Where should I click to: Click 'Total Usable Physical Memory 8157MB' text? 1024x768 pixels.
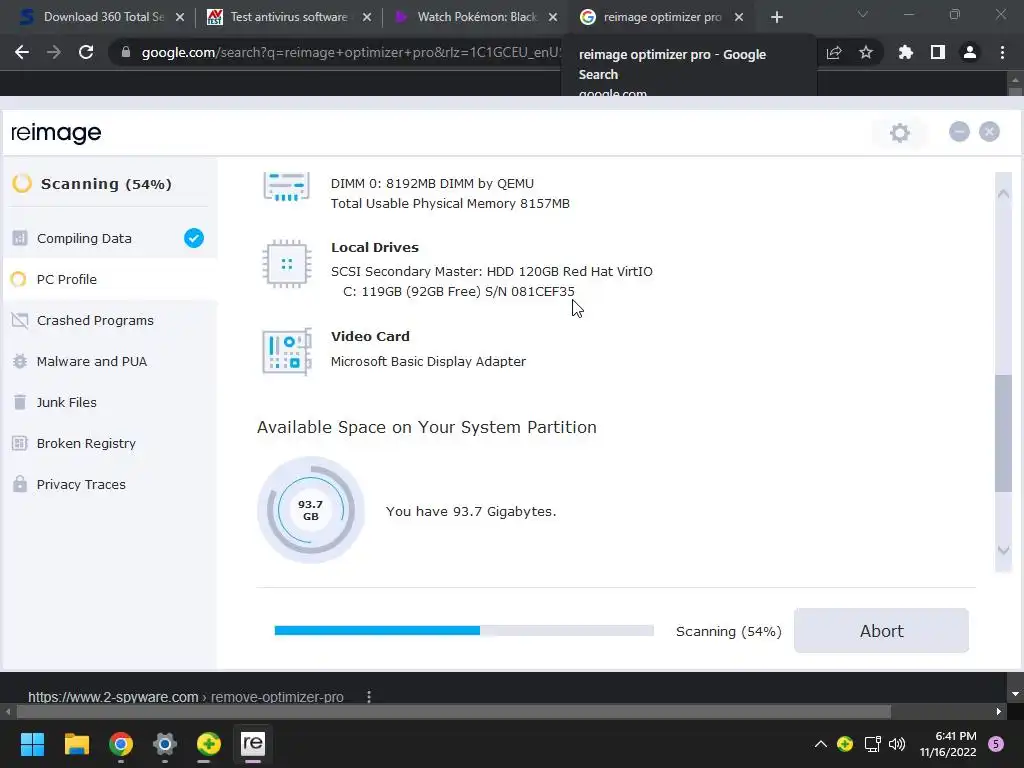pyautogui.click(x=450, y=204)
